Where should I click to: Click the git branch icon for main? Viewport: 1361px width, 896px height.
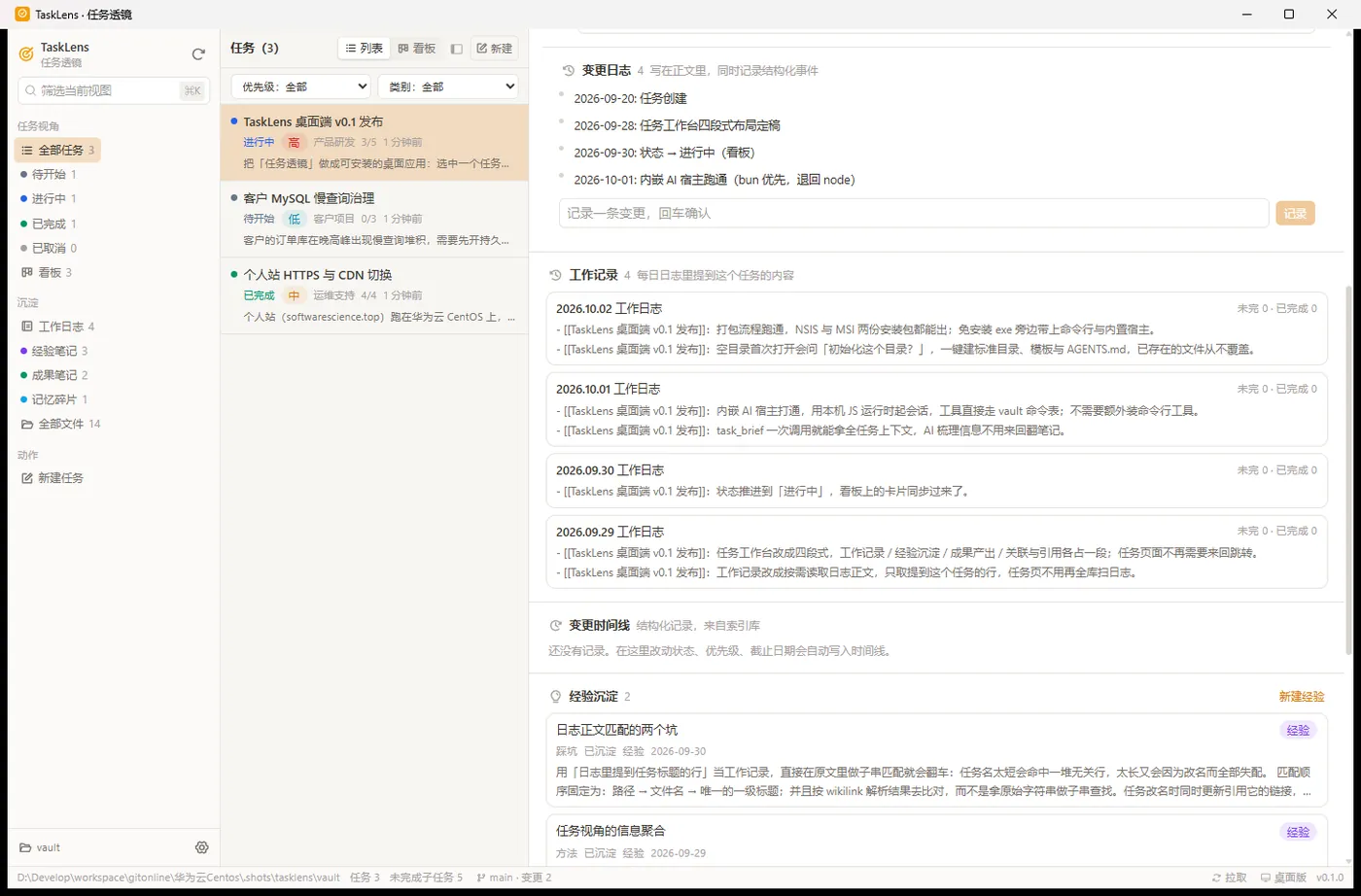(x=481, y=878)
